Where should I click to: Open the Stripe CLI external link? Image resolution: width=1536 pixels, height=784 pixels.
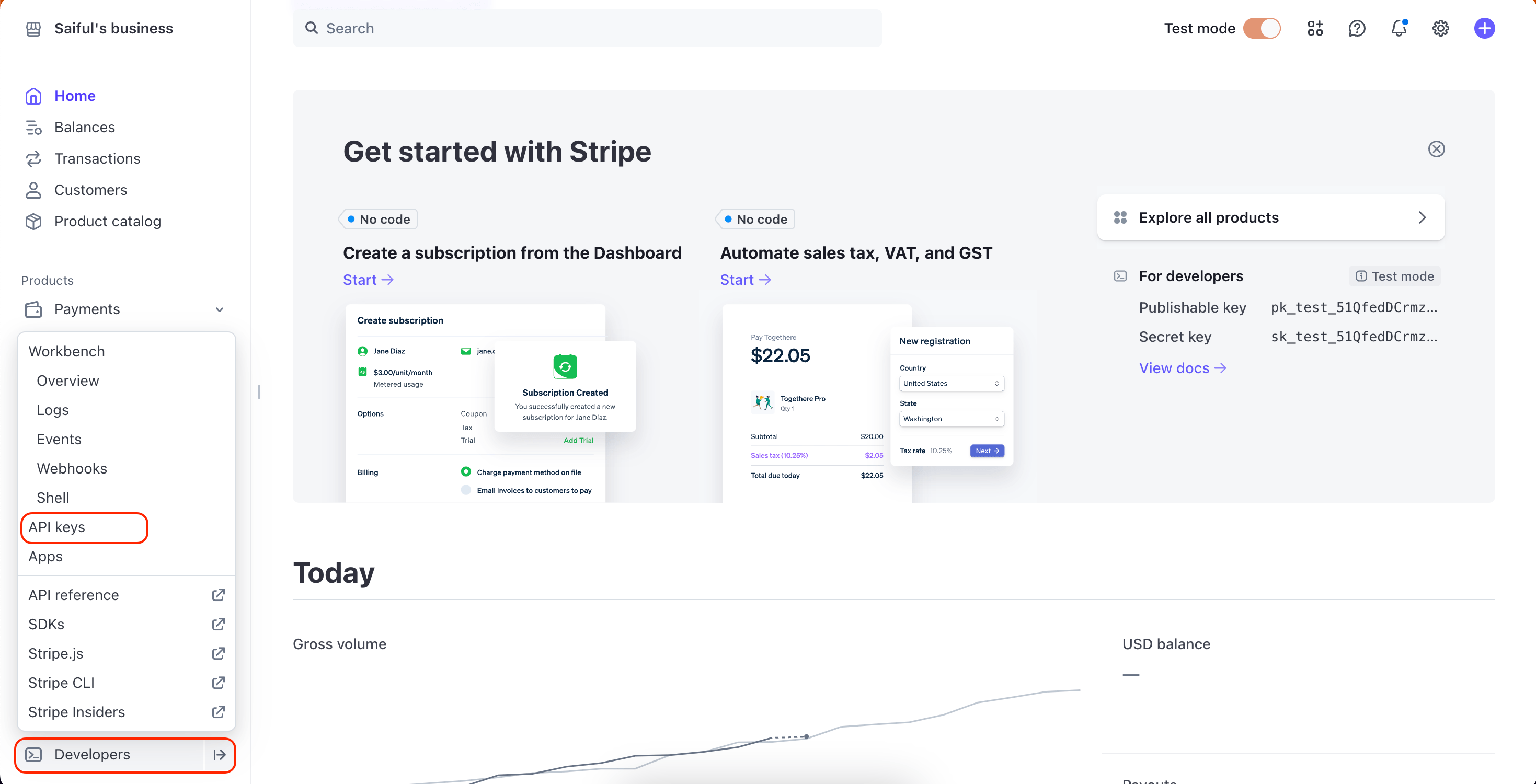pyautogui.click(x=127, y=683)
